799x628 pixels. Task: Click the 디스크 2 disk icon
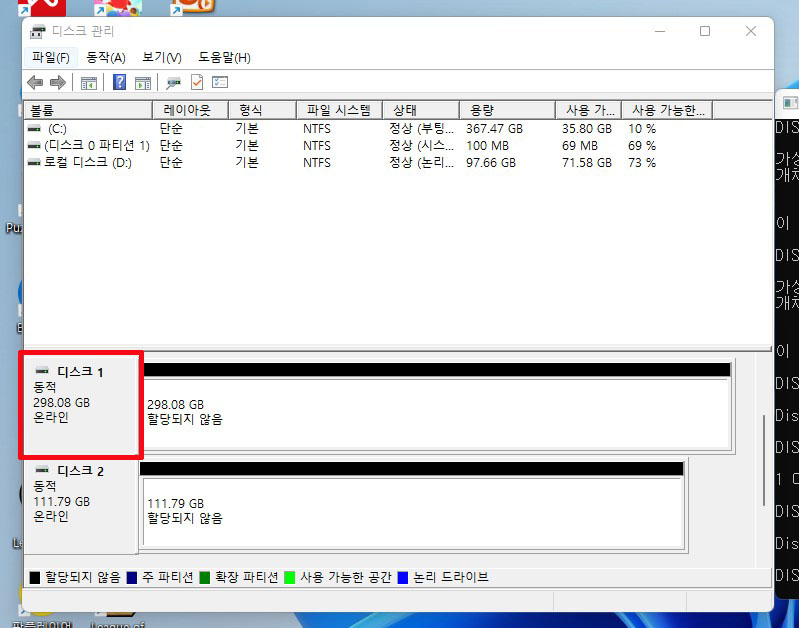(42, 469)
